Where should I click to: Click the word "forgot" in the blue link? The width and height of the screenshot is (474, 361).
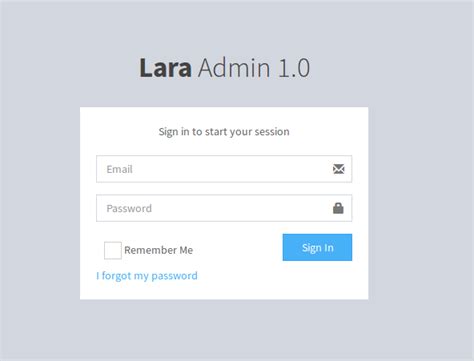coord(116,276)
